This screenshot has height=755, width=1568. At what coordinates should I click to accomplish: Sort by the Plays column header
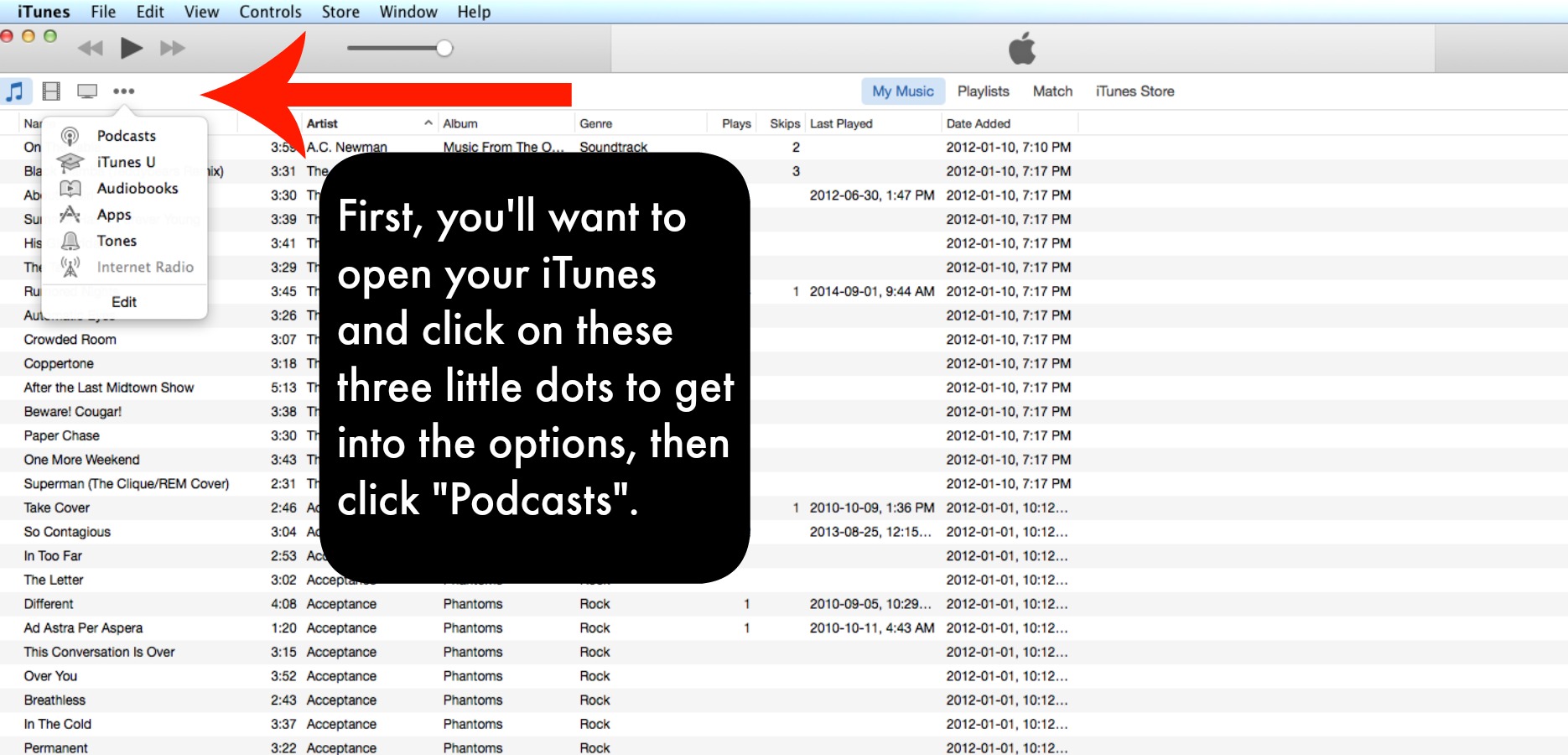(x=732, y=123)
